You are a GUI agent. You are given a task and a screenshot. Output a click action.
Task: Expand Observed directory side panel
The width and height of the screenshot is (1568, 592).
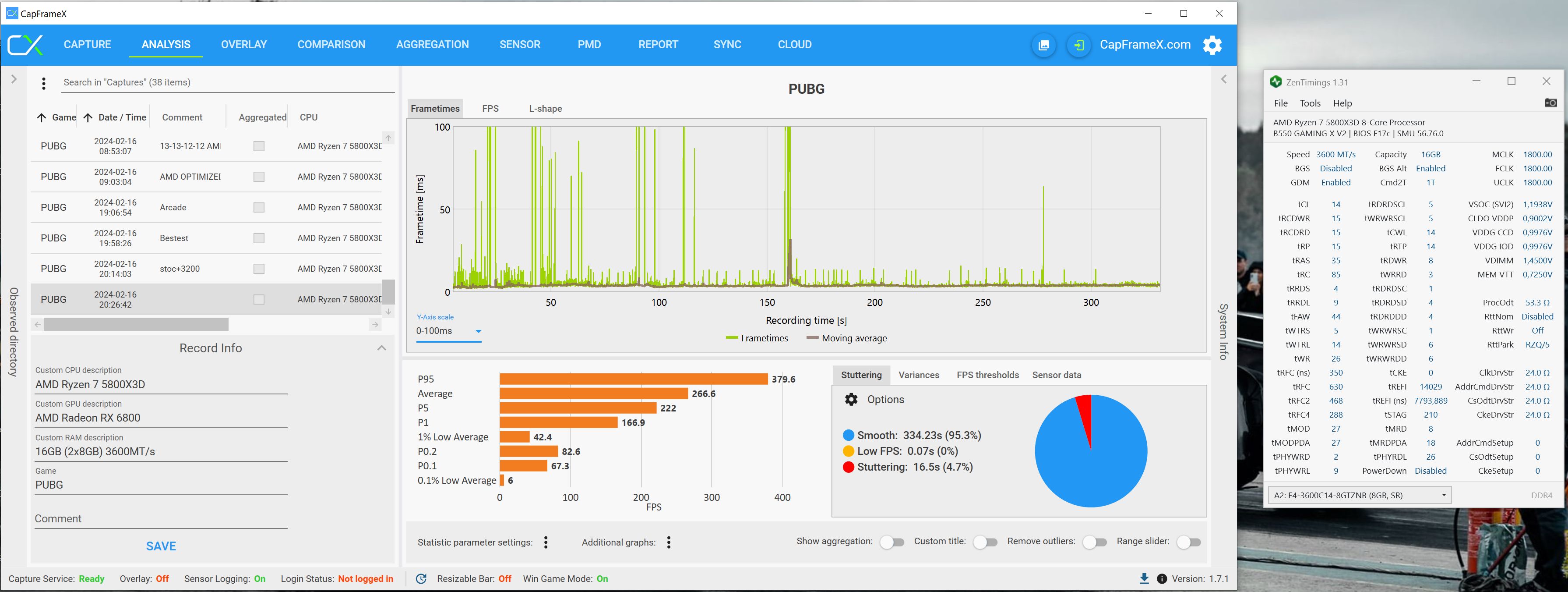tap(14, 79)
